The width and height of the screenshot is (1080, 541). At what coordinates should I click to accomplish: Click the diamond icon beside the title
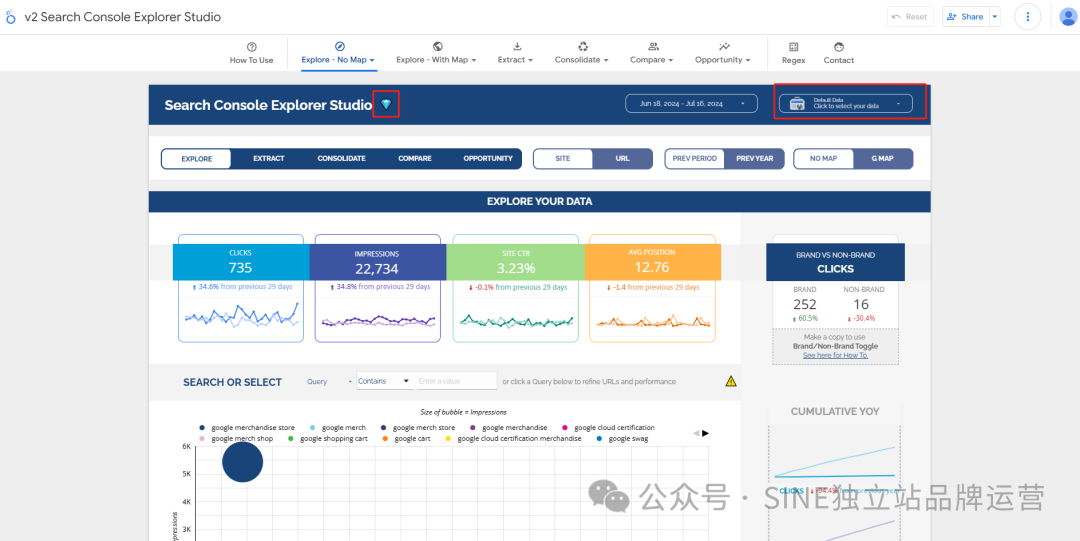[x=386, y=104]
